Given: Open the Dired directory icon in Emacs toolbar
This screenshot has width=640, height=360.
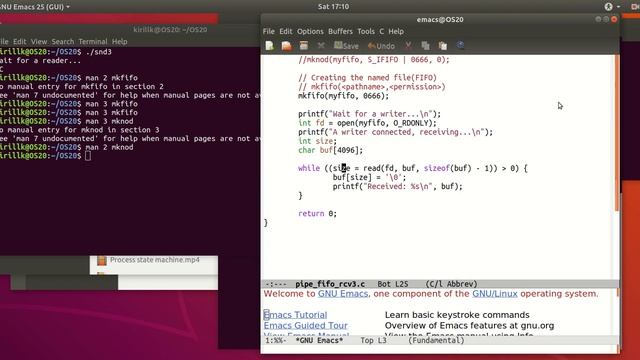Looking at the screenshot, I should tap(304, 46).
